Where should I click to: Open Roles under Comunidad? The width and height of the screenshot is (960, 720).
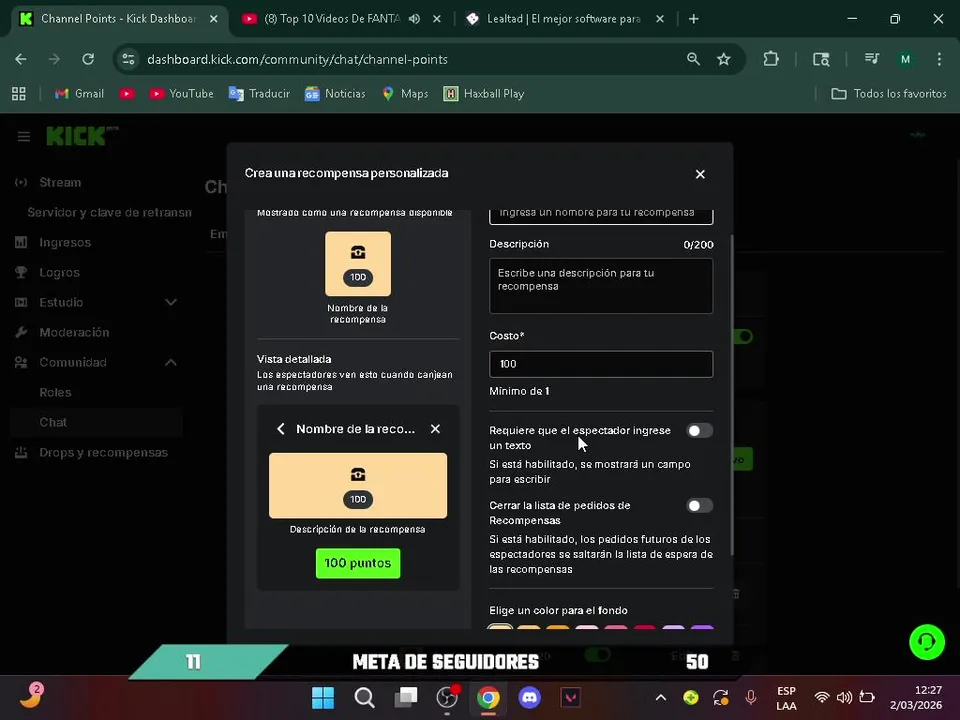(x=55, y=392)
